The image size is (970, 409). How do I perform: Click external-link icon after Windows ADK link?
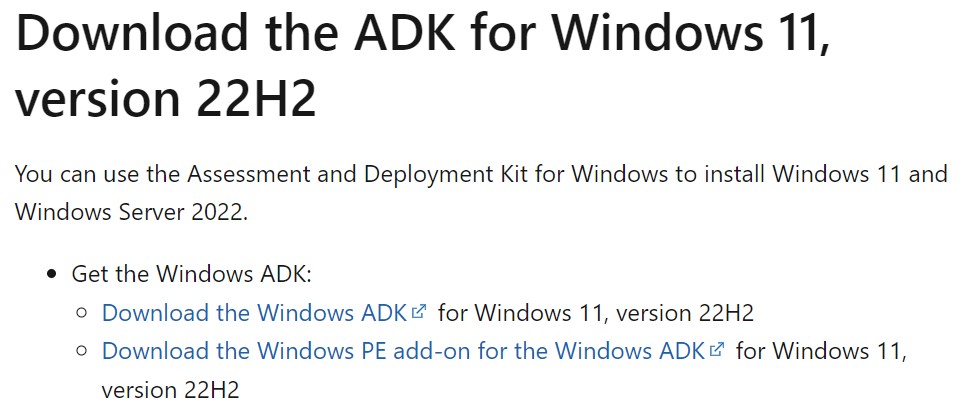(x=419, y=311)
